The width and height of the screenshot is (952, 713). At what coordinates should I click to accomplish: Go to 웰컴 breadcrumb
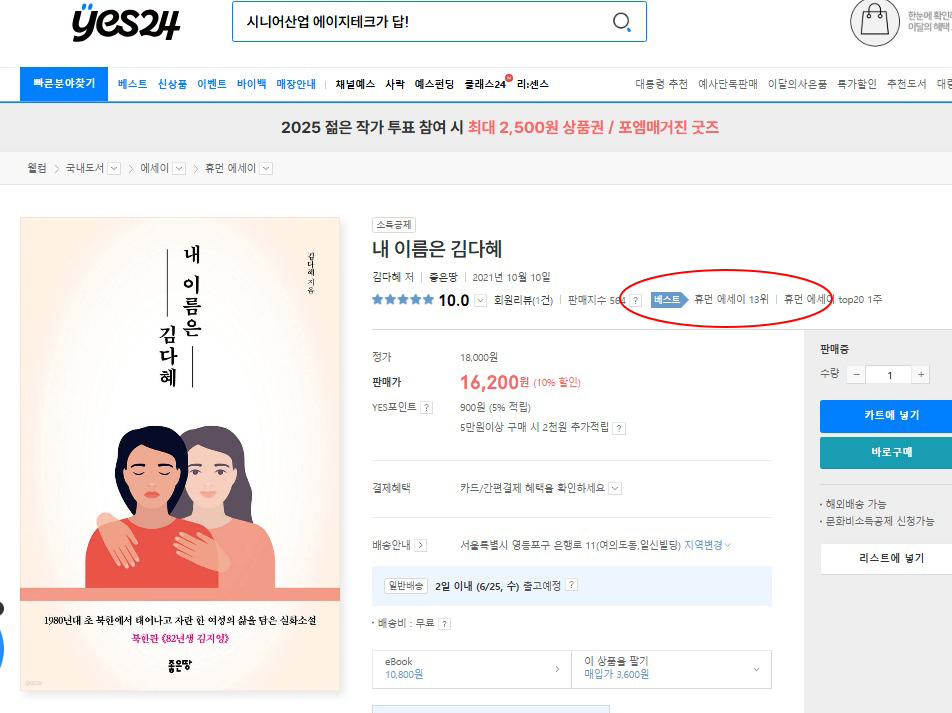click(x=37, y=168)
